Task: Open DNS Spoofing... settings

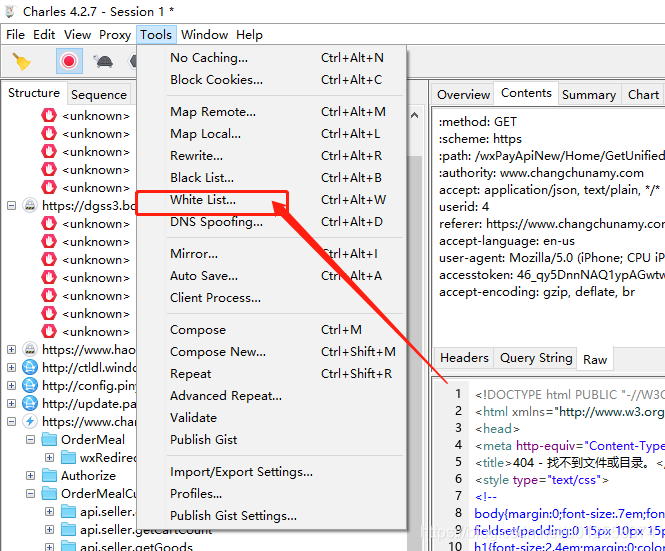Action: point(271,222)
